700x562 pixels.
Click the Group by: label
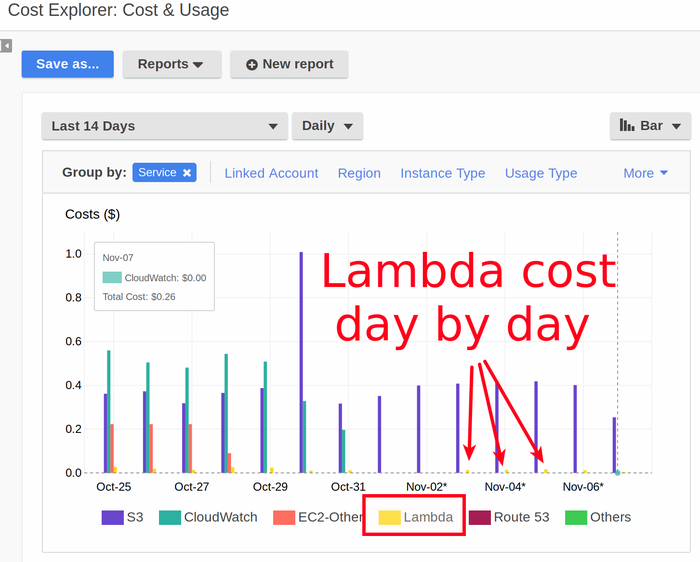94,172
